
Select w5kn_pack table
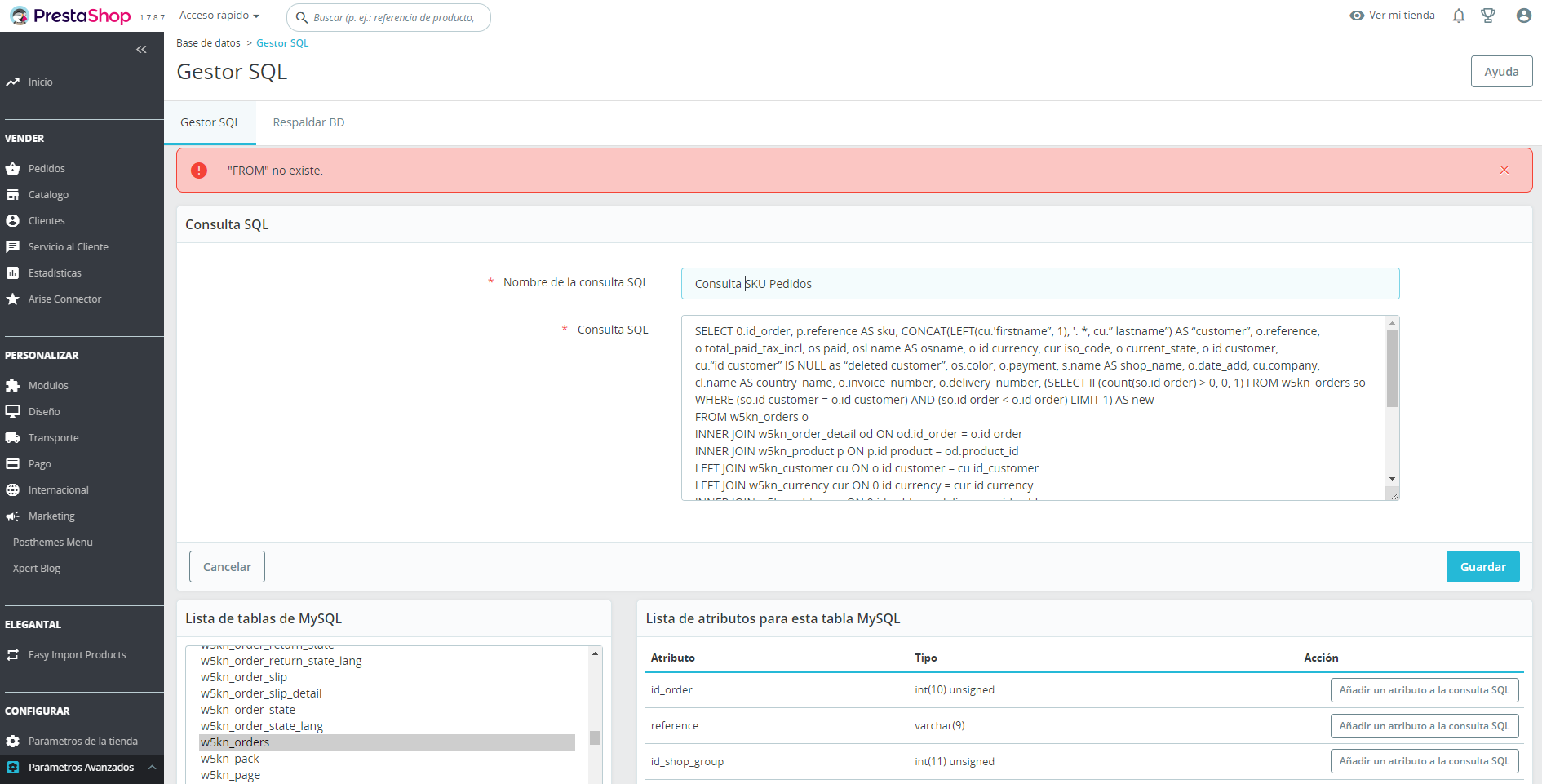(x=230, y=759)
